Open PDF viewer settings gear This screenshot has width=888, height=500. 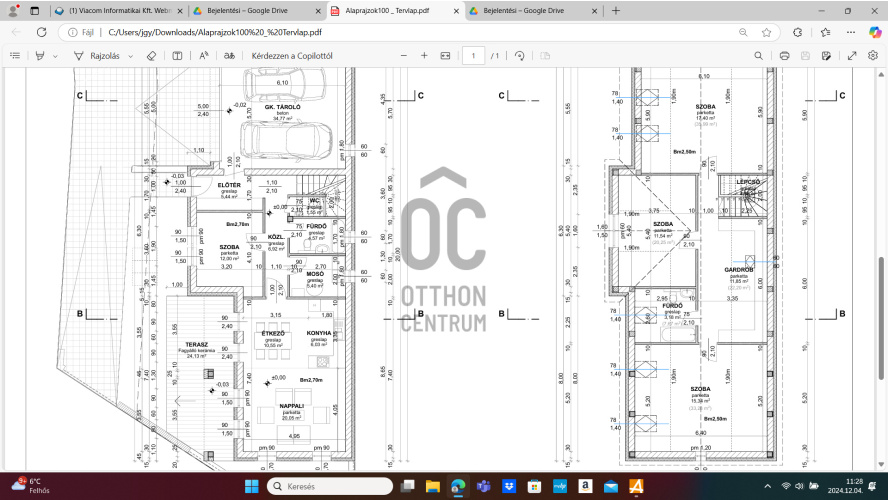point(873,55)
